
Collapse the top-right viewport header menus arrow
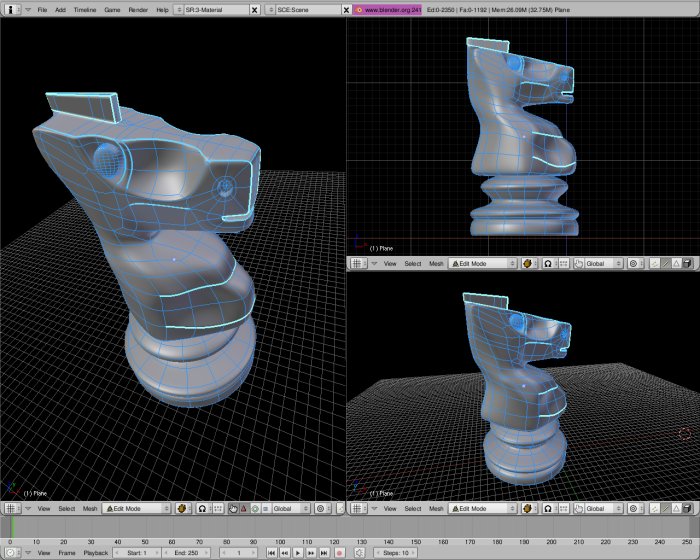375,263
